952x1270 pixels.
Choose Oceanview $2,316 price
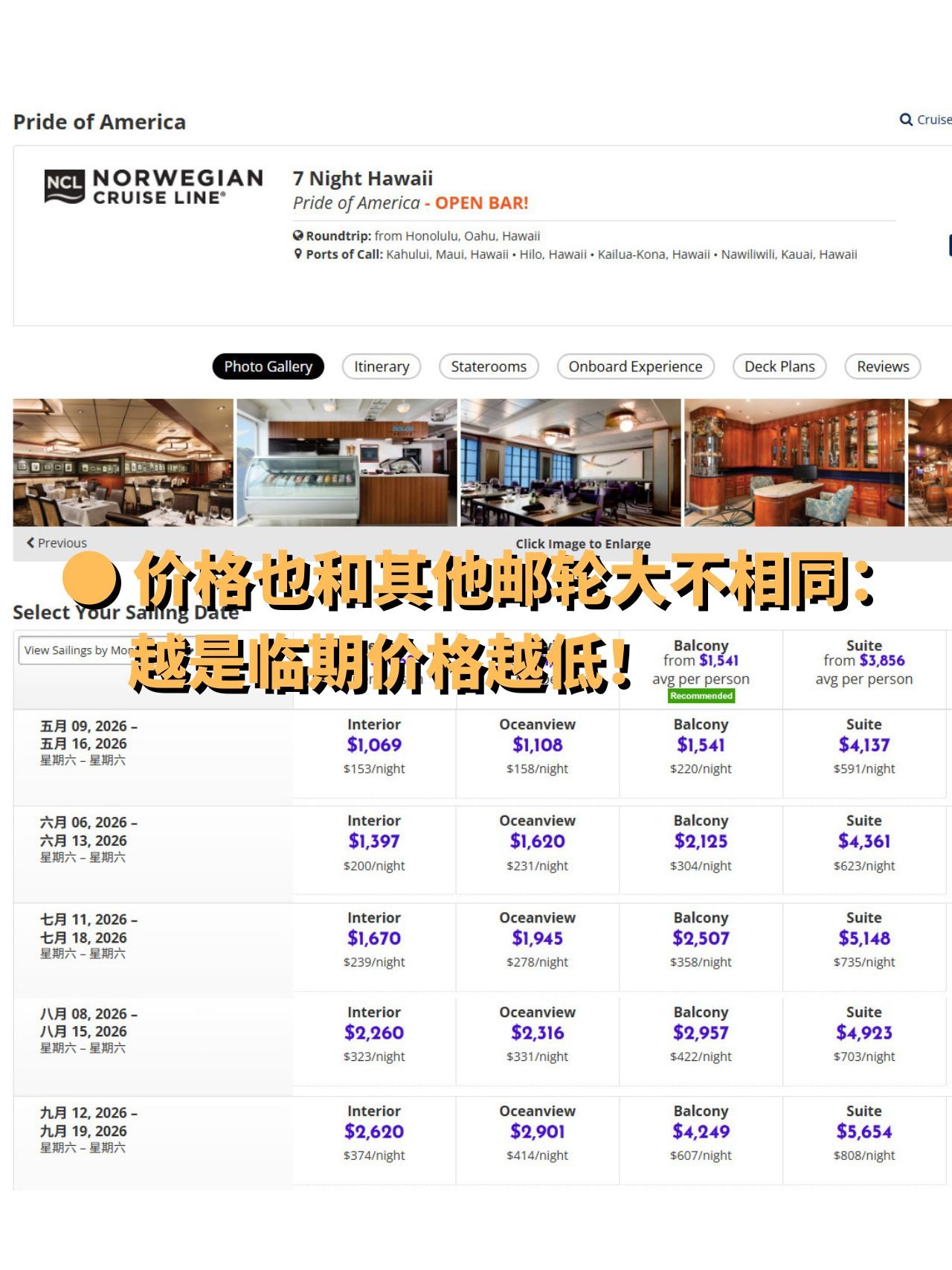pyautogui.click(x=538, y=1033)
